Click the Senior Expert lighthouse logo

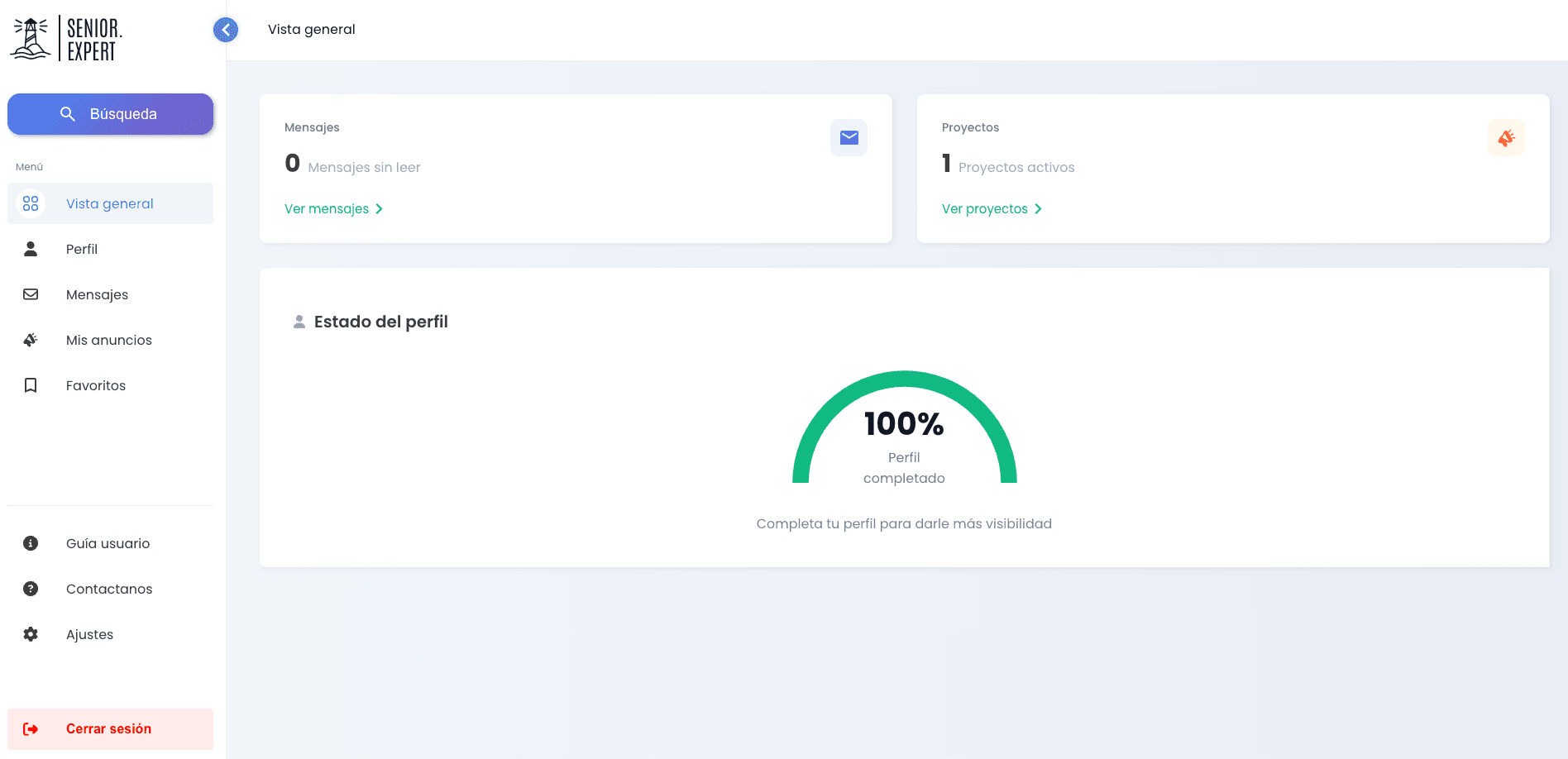66,39
